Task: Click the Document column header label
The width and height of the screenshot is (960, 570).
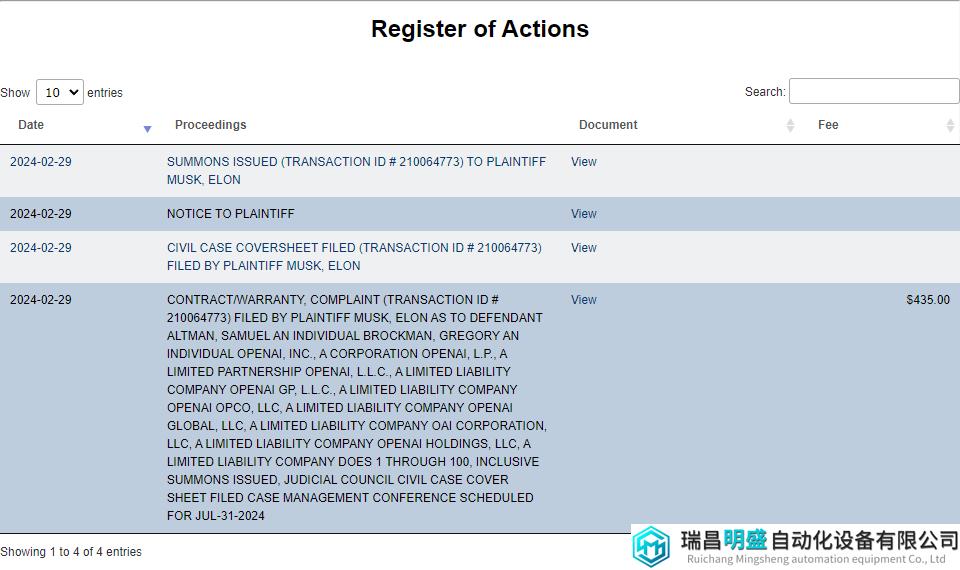Action: [x=608, y=125]
